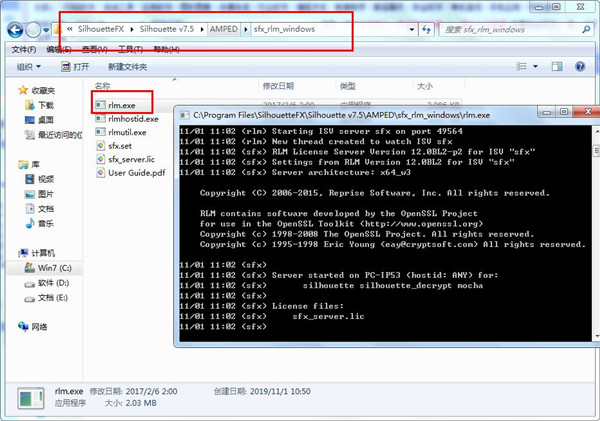The image size is (600, 421).
Task: Open 桌面 desktop in sidebar
Action: [x=39, y=120]
